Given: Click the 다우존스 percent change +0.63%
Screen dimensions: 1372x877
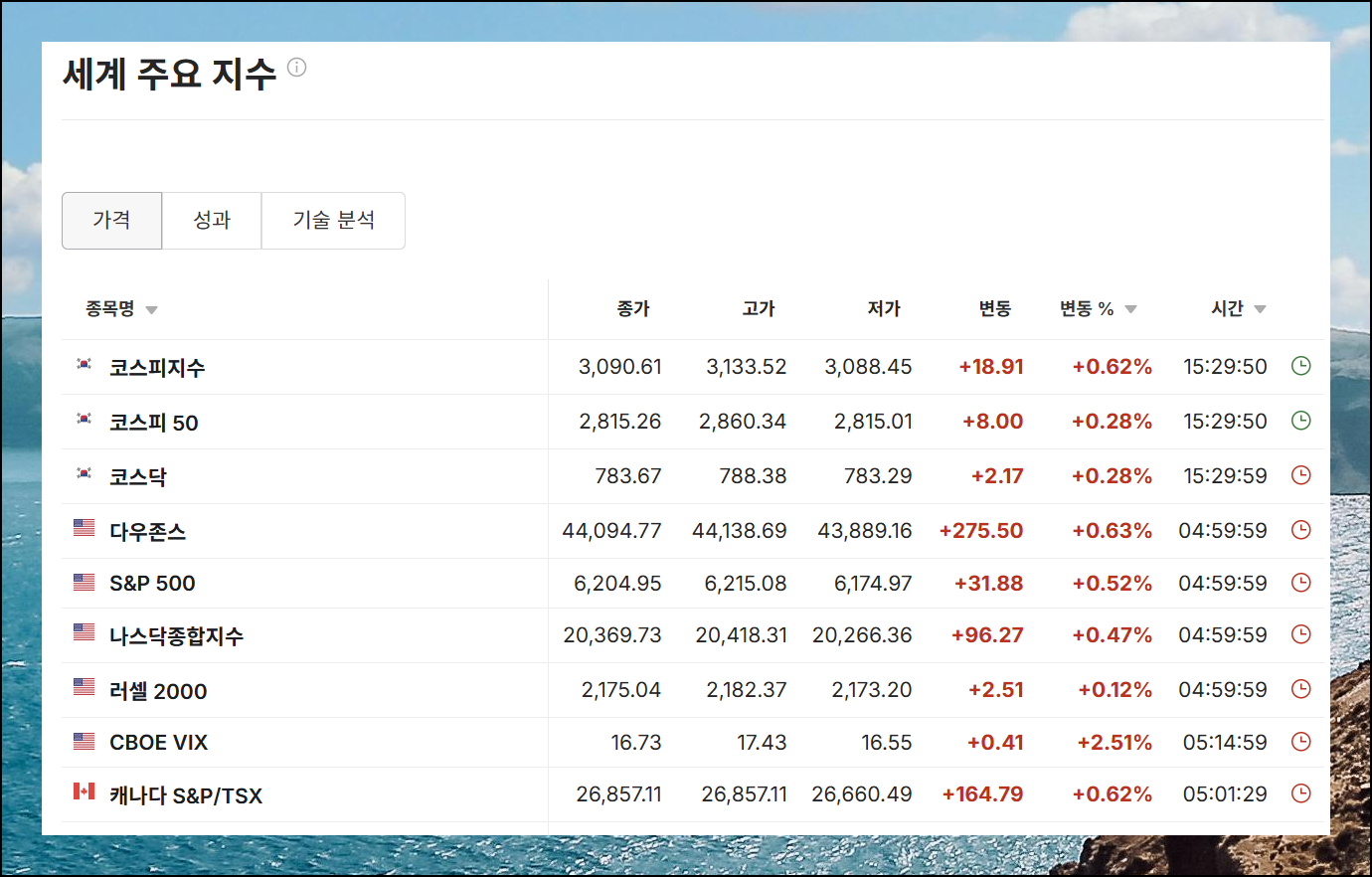Looking at the screenshot, I should [x=1112, y=531].
